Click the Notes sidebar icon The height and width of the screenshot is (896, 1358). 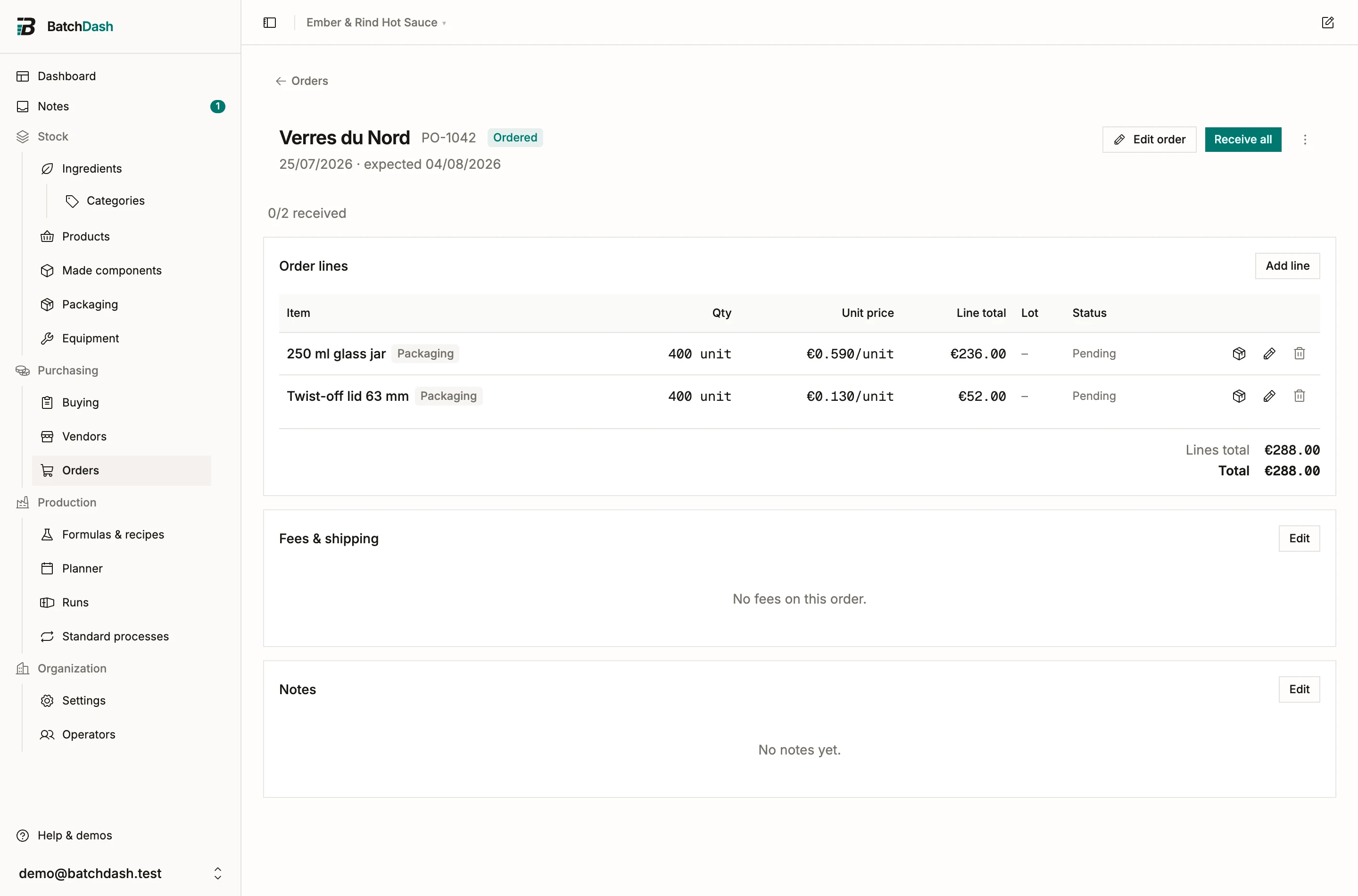click(23, 106)
